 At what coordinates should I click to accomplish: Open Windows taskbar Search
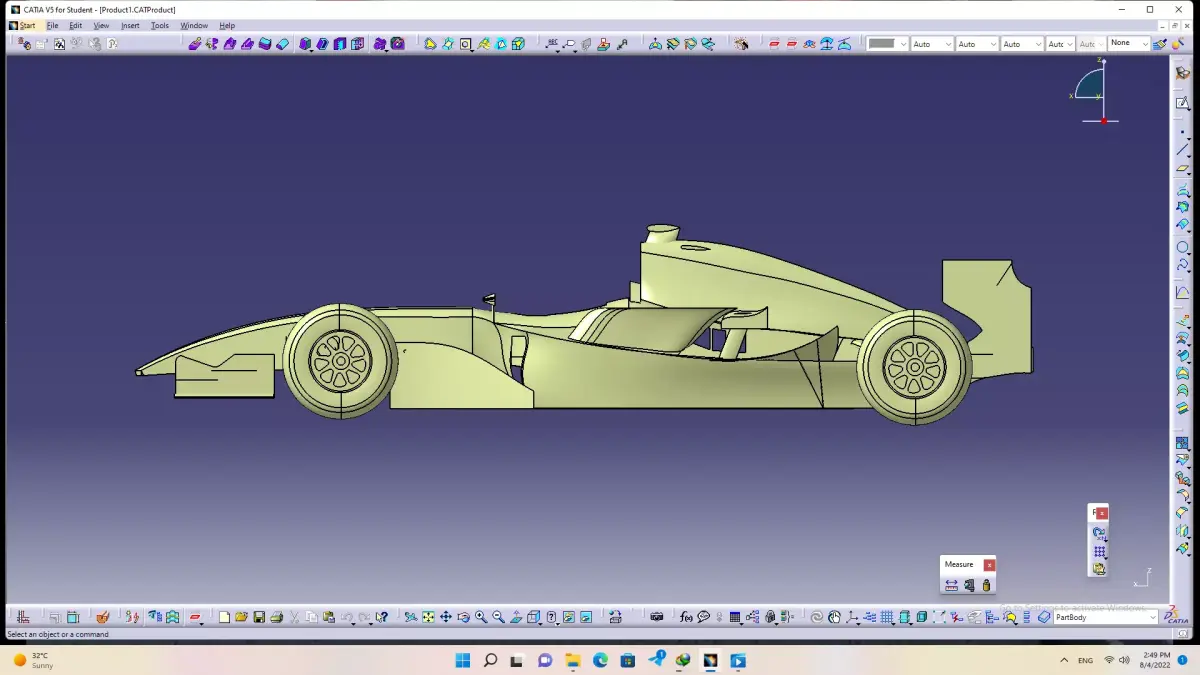point(490,660)
